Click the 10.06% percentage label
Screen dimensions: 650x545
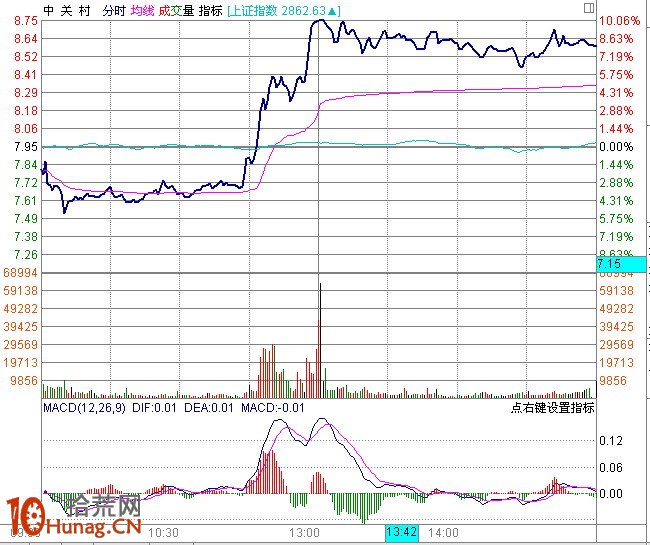tap(619, 21)
